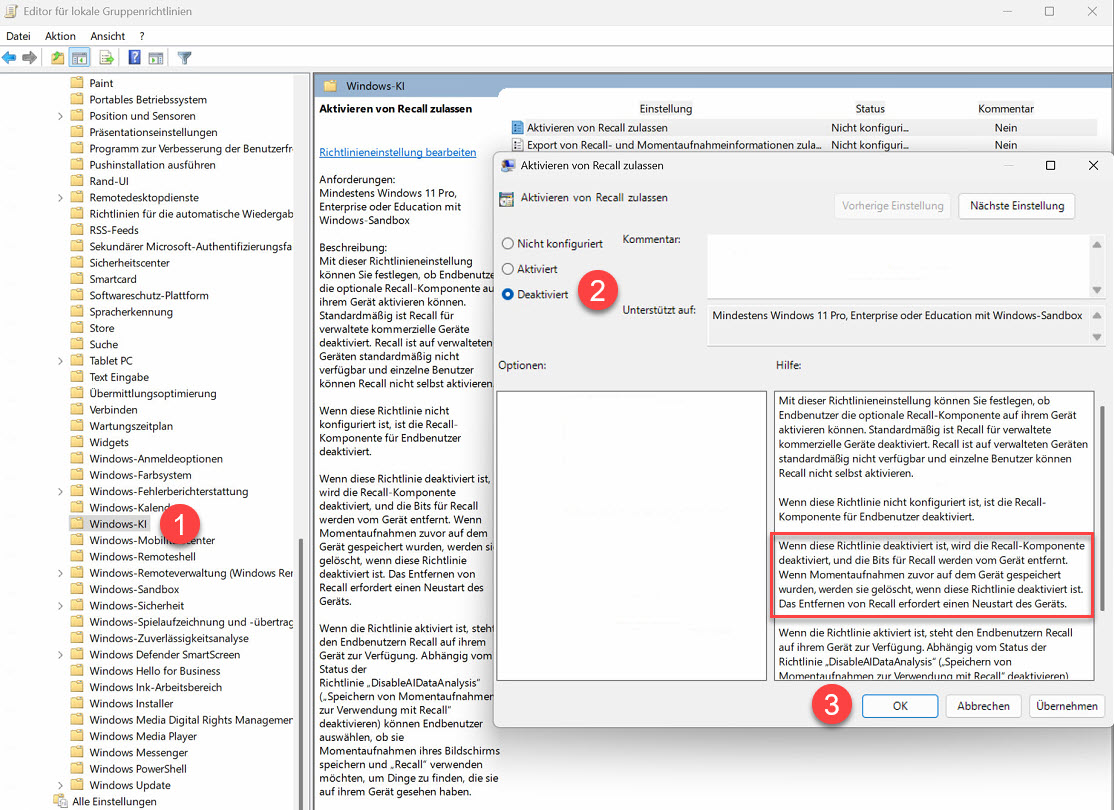Click the folder icon next to Paint
This screenshot has width=1114, height=810.
pos(77,83)
